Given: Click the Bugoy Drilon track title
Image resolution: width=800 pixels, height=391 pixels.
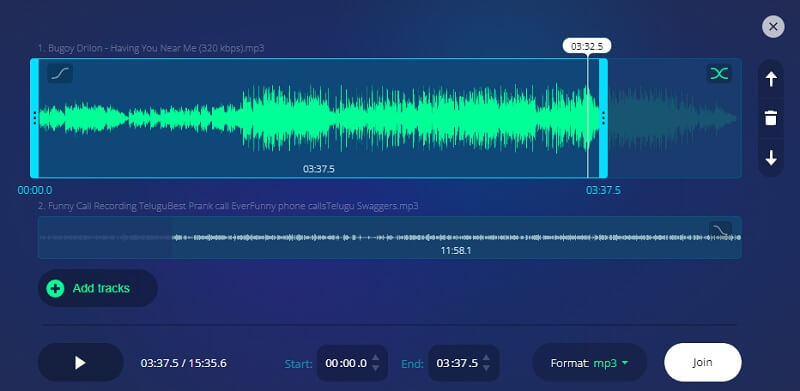Looking at the screenshot, I should coord(151,48).
